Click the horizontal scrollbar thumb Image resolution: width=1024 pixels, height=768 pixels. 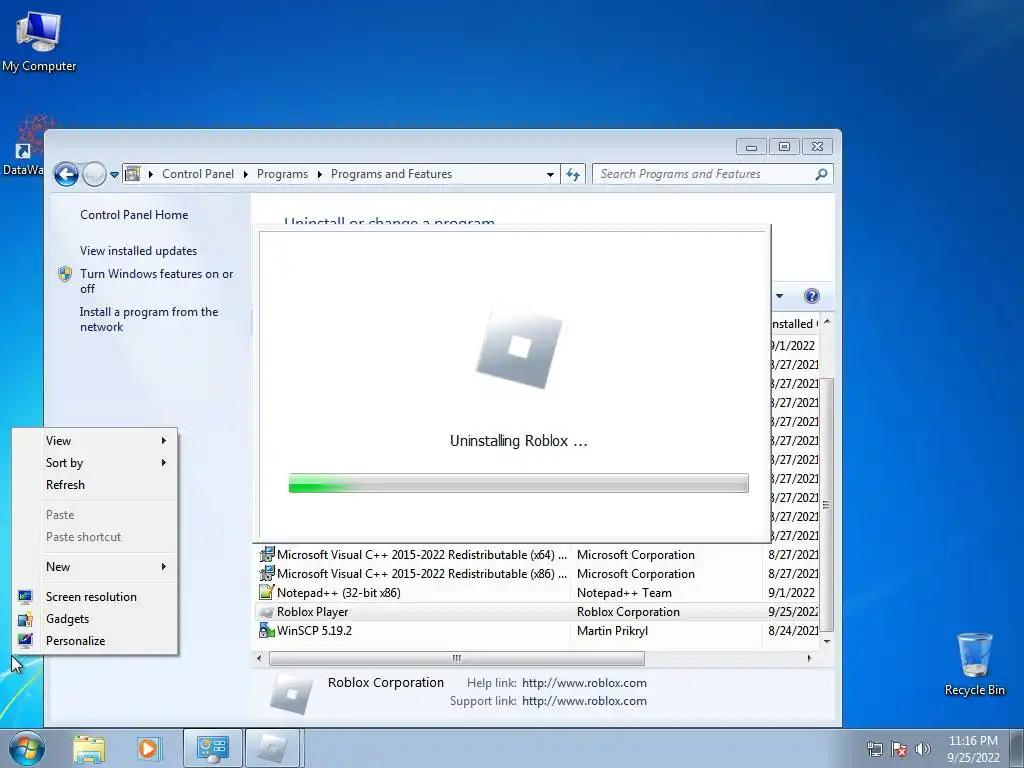pos(456,658)
